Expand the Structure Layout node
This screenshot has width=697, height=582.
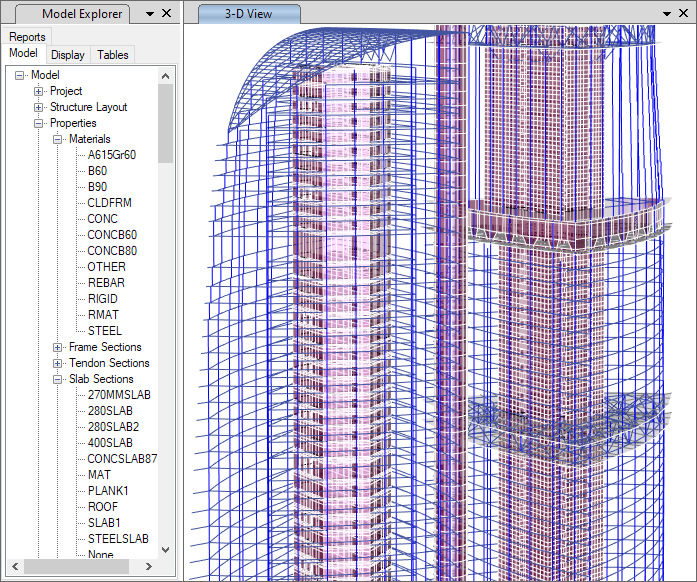(x=39, y=107)
